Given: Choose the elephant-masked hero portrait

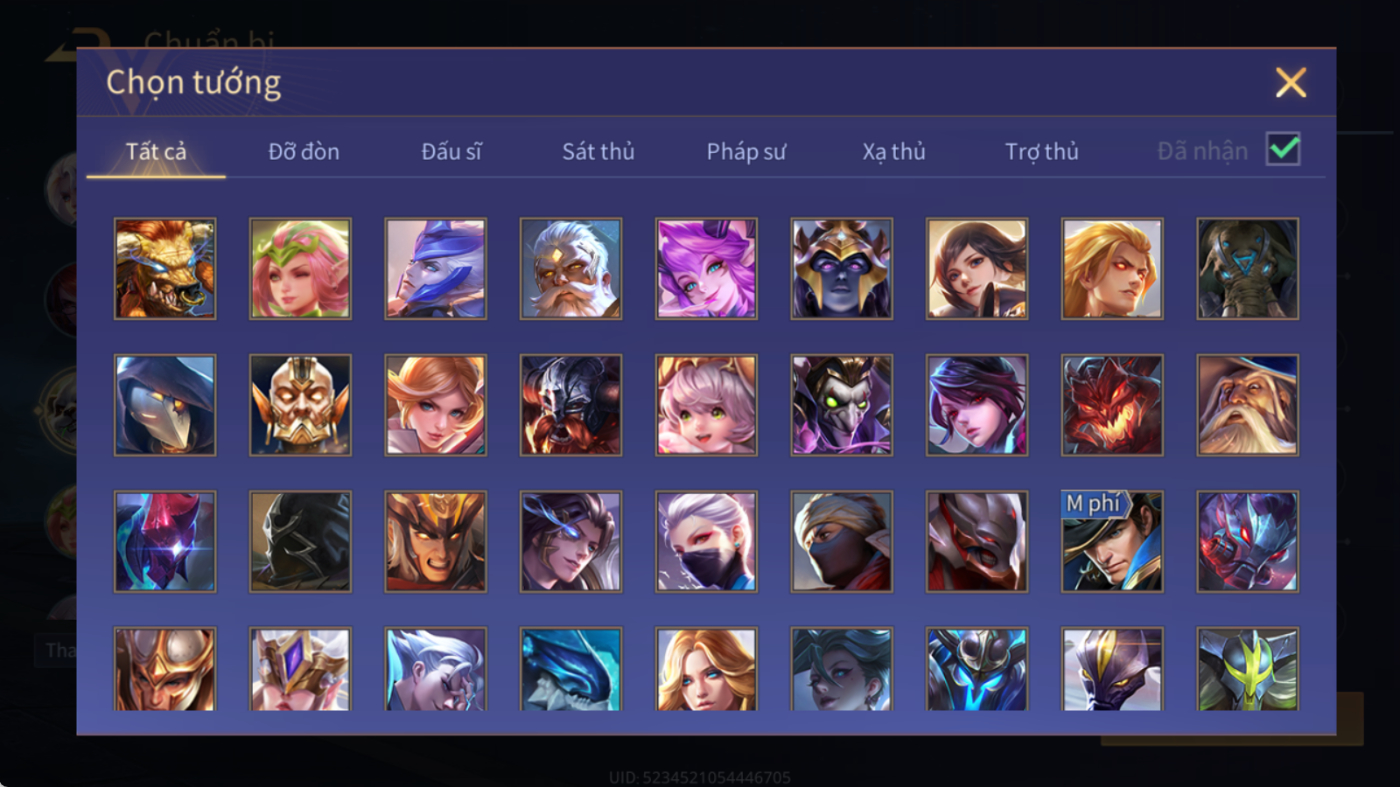Looking at the screenshot, I should [1248, 269].
